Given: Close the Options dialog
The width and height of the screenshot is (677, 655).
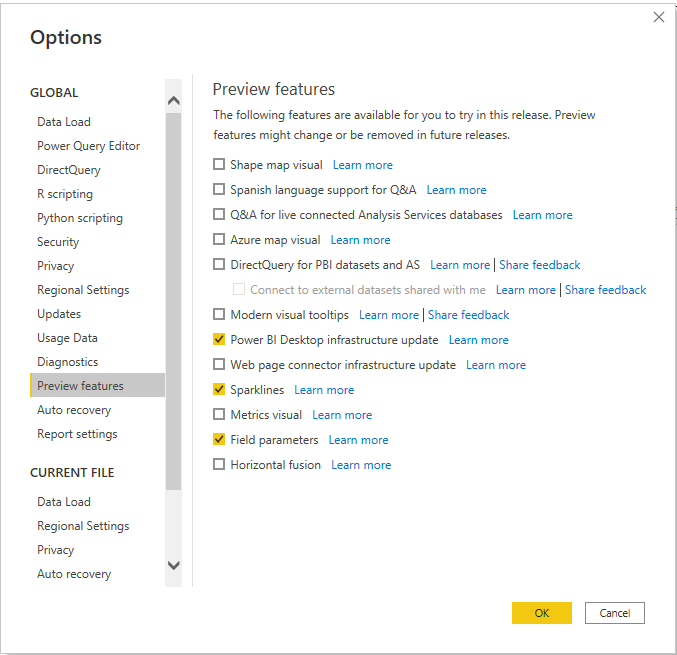Looking at the screenshot, I should [659, 17].
